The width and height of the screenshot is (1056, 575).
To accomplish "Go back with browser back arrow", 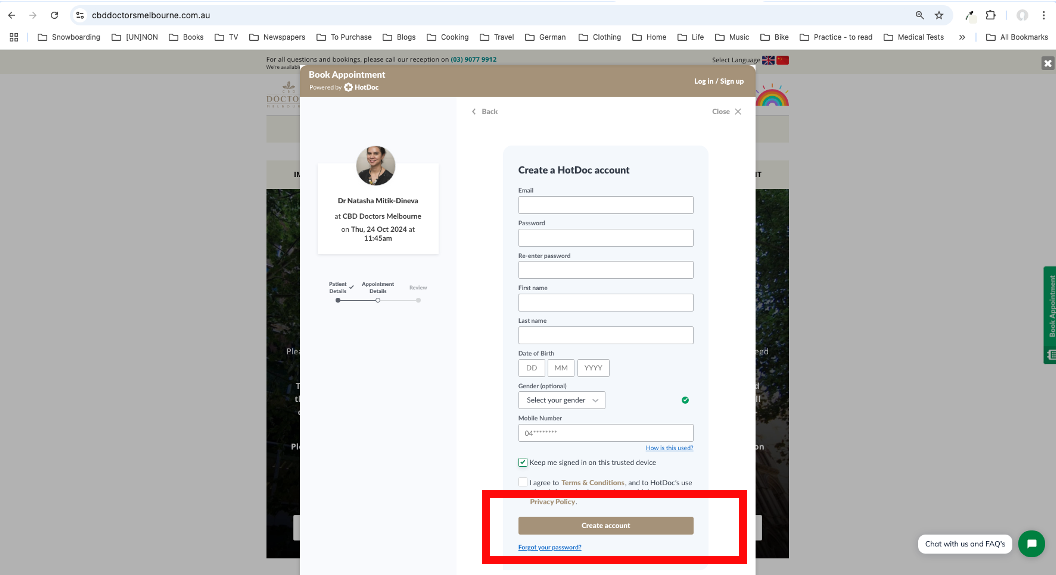I will pyautogui.click(x=11, y=15).
